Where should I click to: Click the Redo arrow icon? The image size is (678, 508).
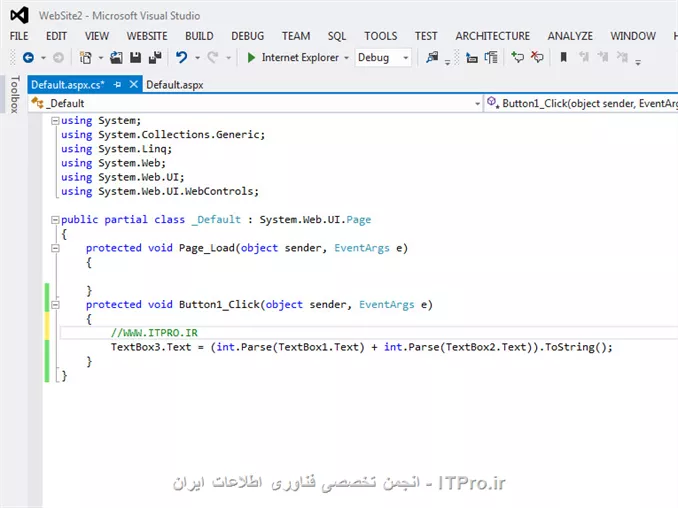point(213,57)
